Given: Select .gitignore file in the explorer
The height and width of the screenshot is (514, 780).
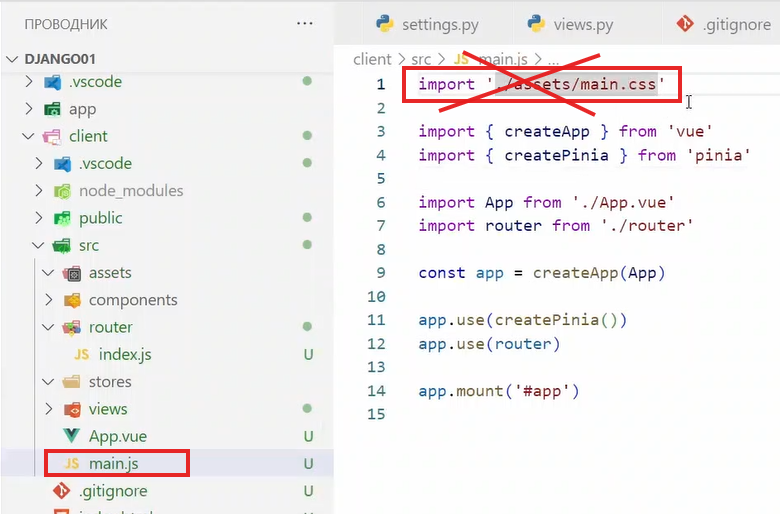Looking at the screenshot, I should pyautogui.click(x=112, y=491).
